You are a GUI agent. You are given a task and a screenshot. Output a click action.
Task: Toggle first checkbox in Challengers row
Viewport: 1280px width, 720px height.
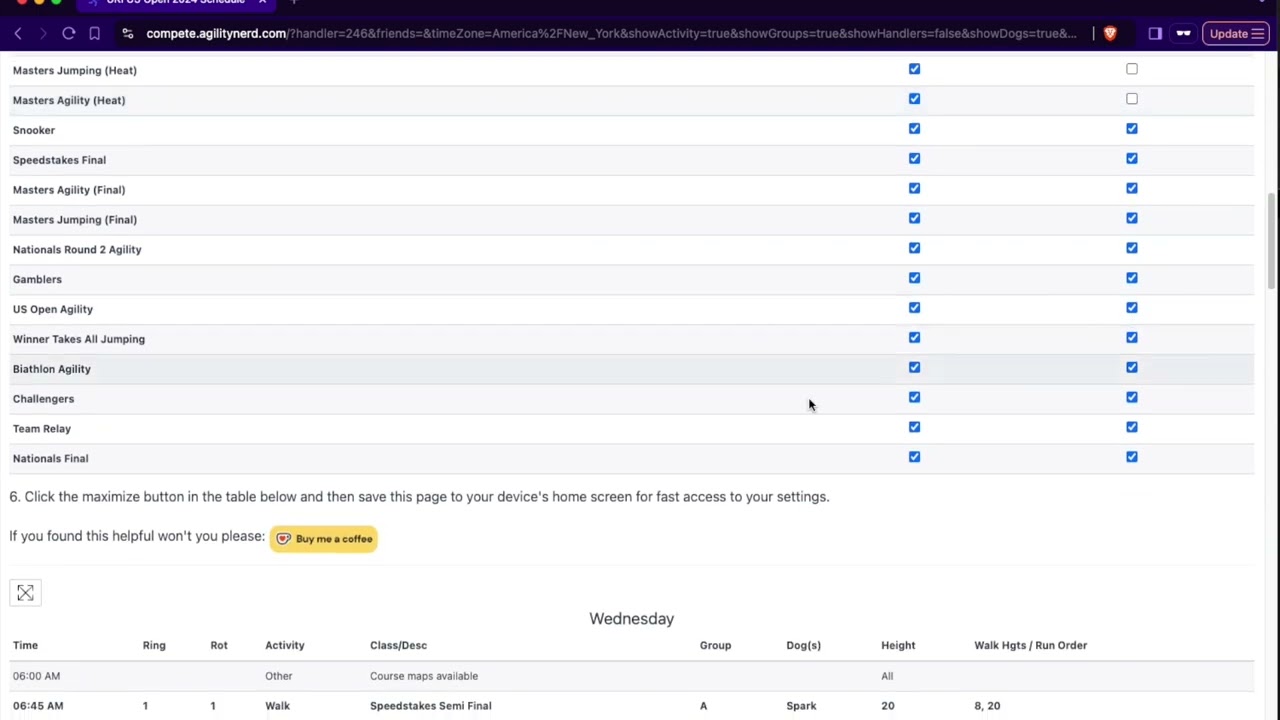click(914, 398)
